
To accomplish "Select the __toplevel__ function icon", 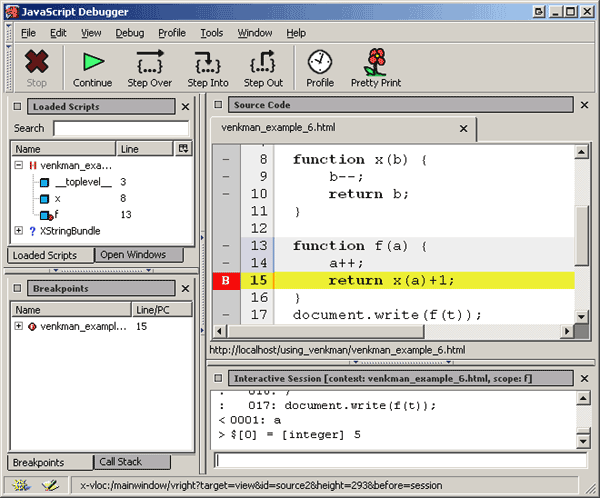I will 44,182.
